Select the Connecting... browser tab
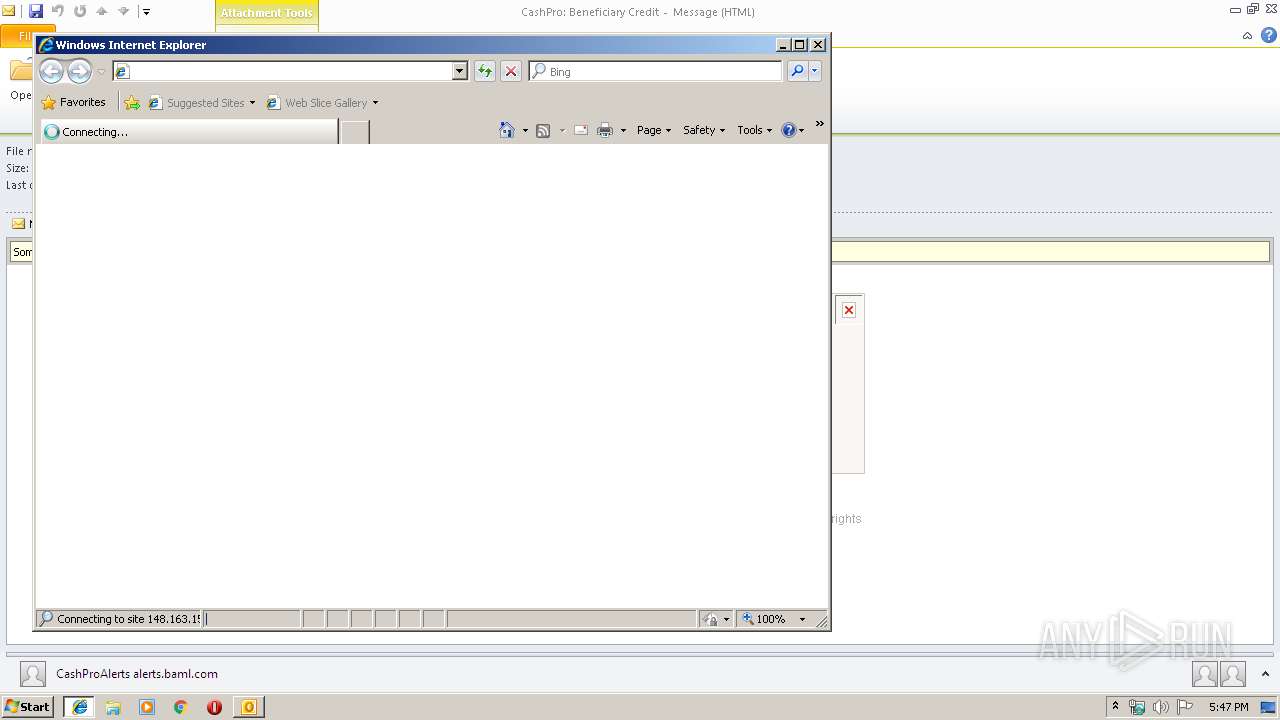 click(189, 131)
